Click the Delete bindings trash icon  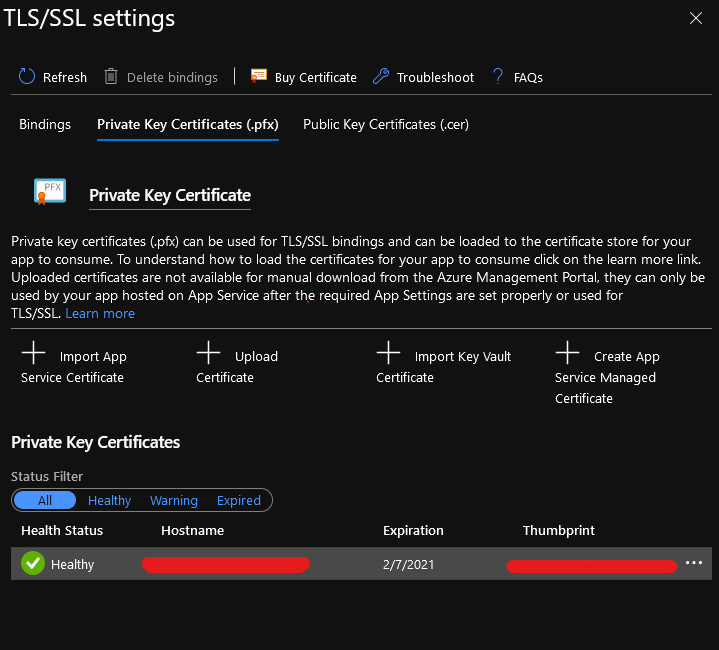coord(111,76)
